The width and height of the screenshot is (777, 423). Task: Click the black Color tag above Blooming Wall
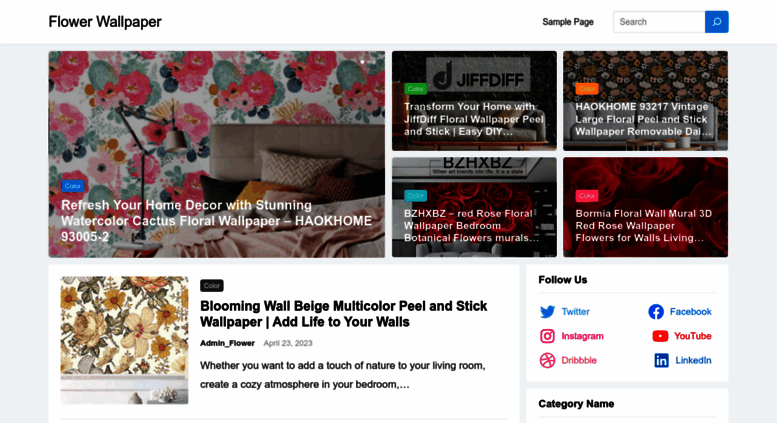point(212,285)
